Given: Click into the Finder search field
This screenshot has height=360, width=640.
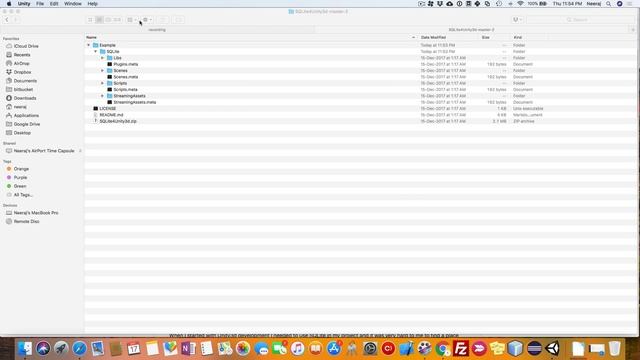Looking at the screenshot, I should pyautogui.click(x=580, y=20).
